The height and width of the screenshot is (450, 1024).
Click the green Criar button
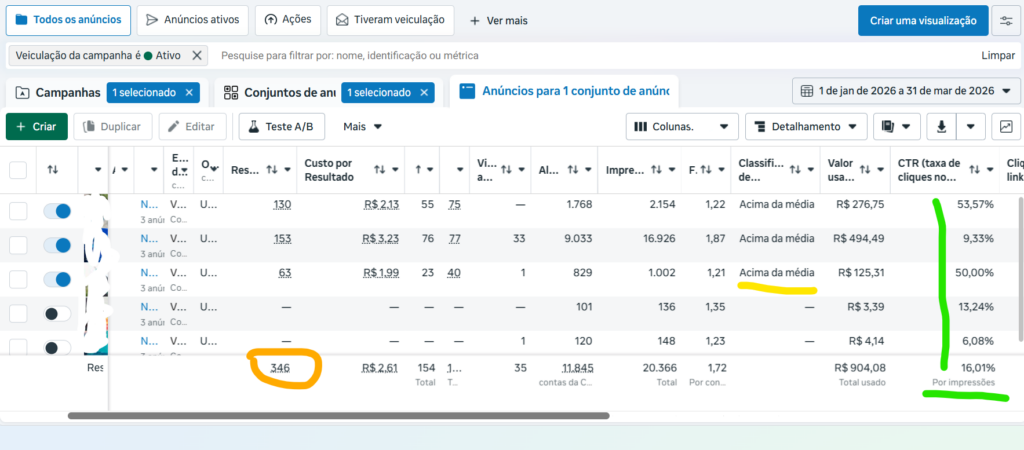click(x=37, y=127)
